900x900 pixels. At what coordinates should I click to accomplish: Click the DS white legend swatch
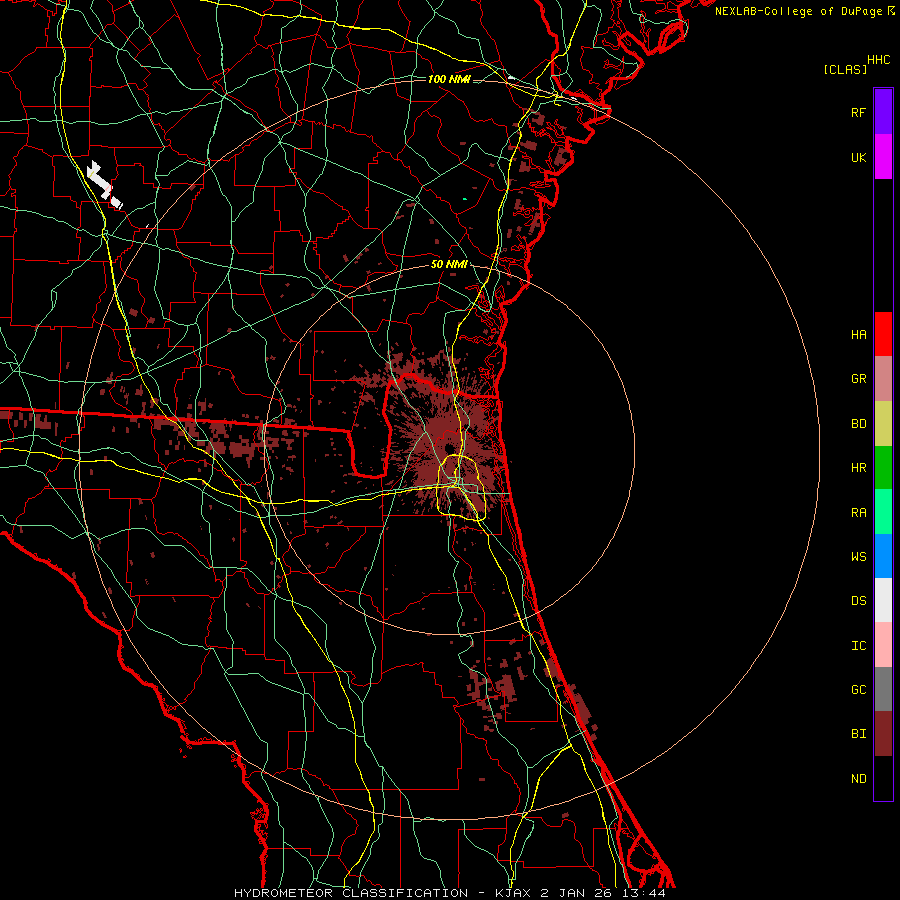coord(883,600)
